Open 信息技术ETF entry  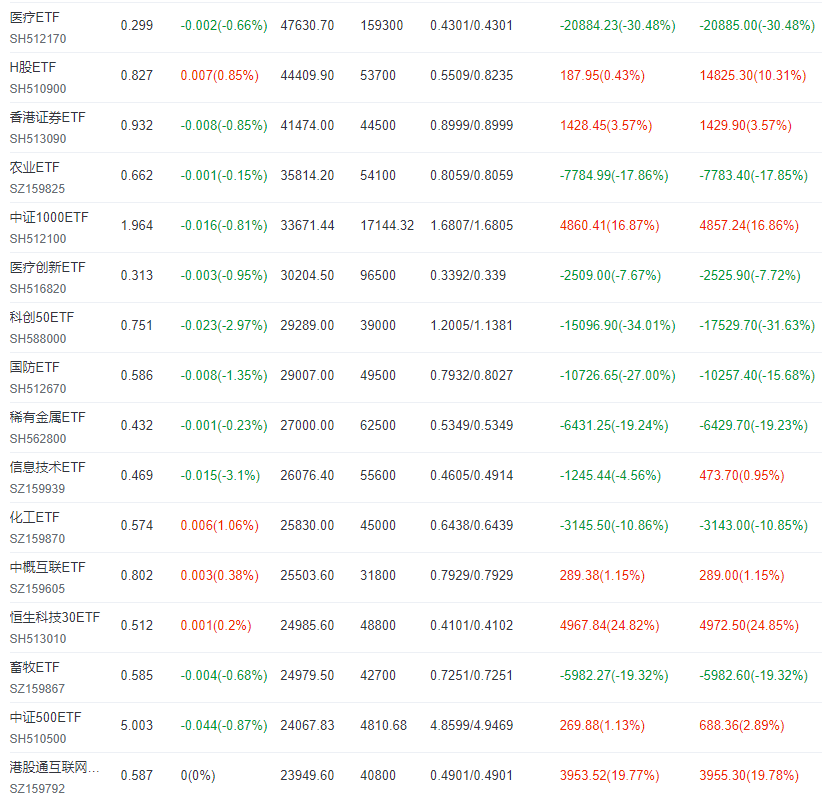(47, 467)
